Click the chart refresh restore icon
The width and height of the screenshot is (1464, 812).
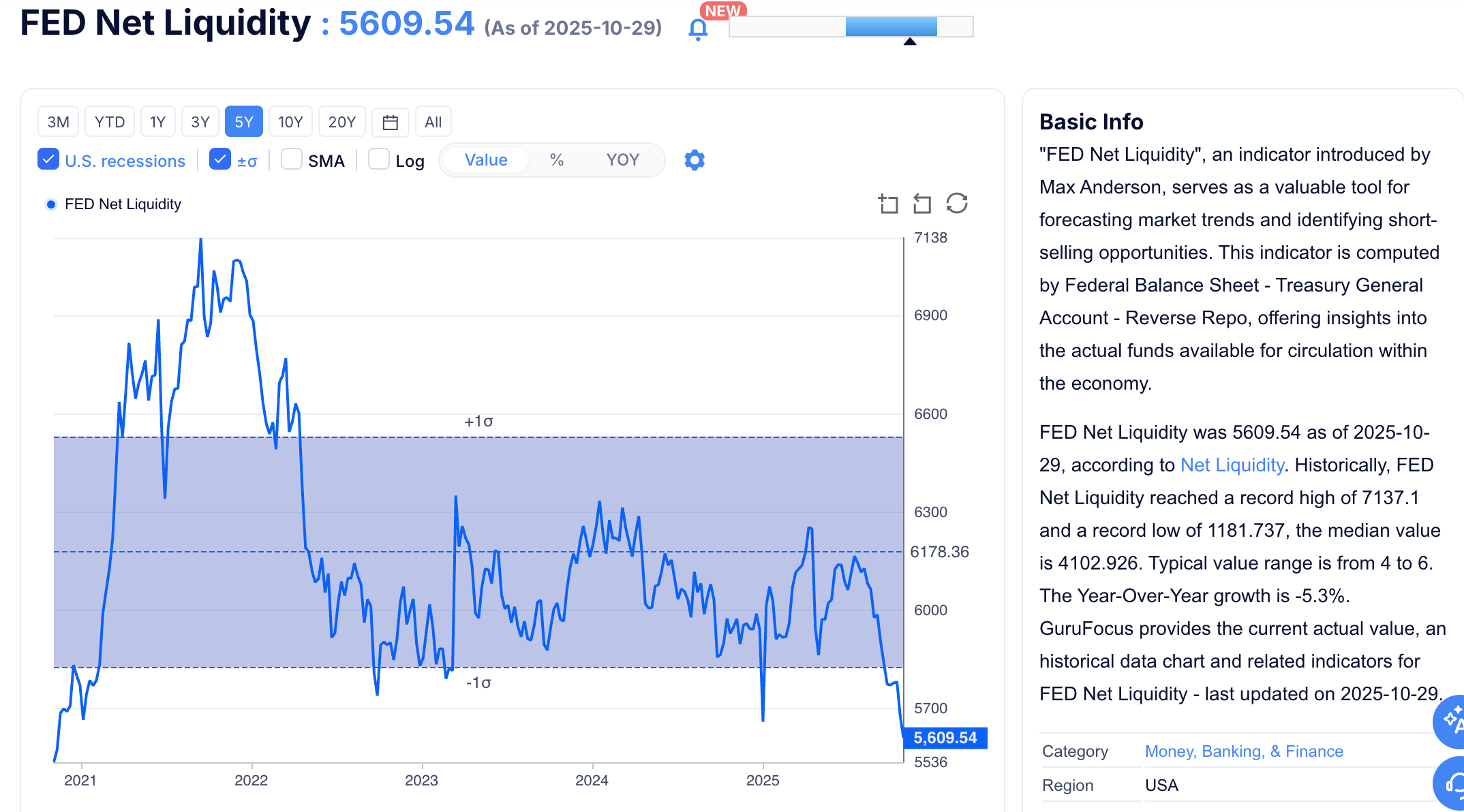[957, 203]
